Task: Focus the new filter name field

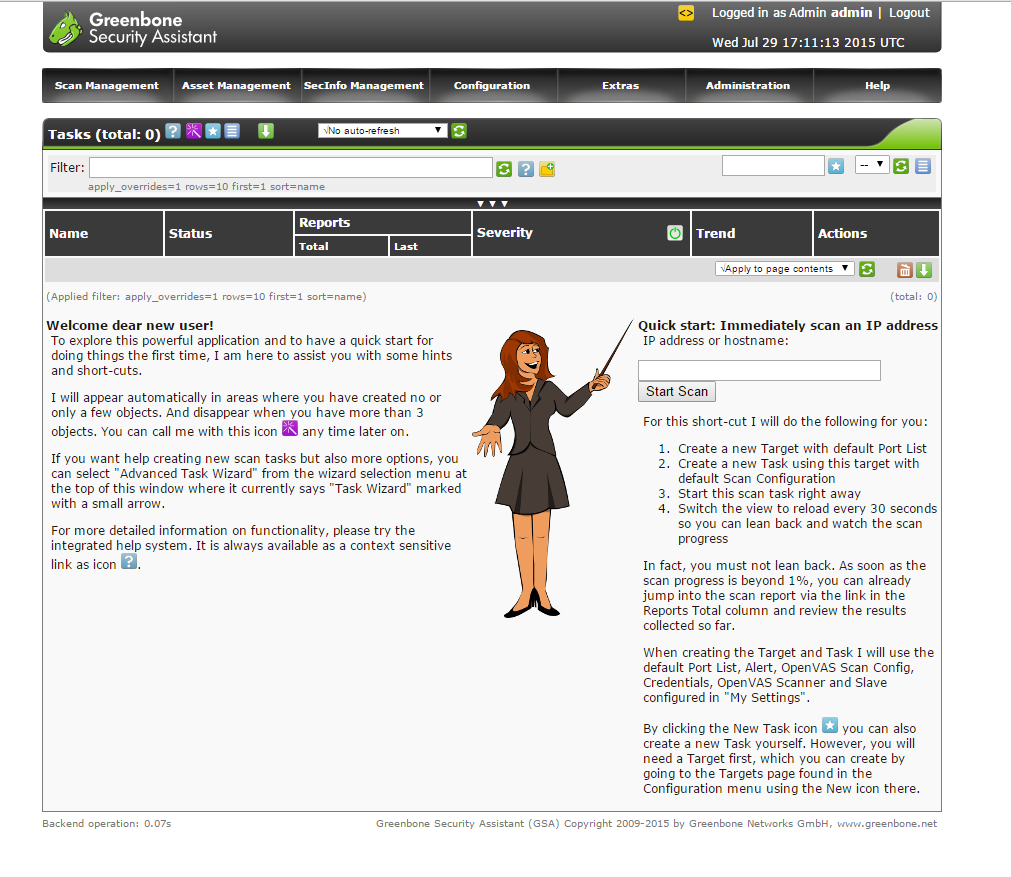Action: click(773, 166)
